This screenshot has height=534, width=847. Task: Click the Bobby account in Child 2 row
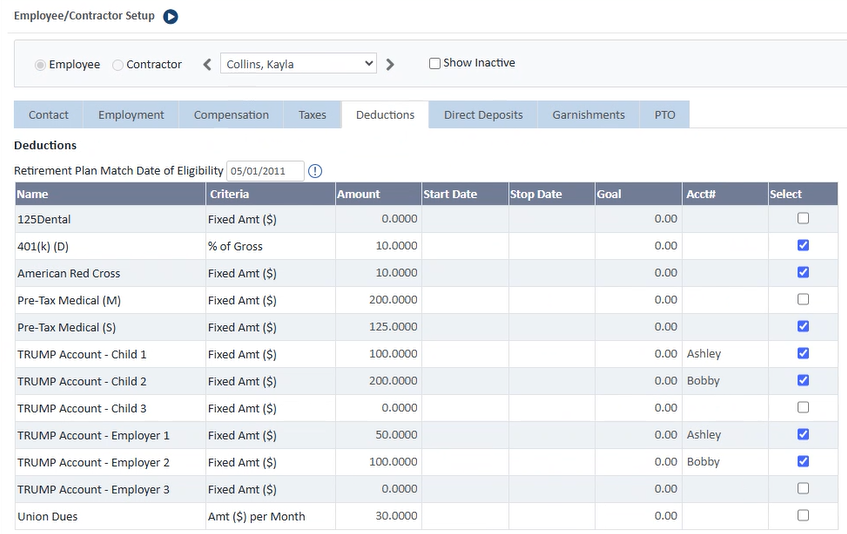[x=703, y=381]
